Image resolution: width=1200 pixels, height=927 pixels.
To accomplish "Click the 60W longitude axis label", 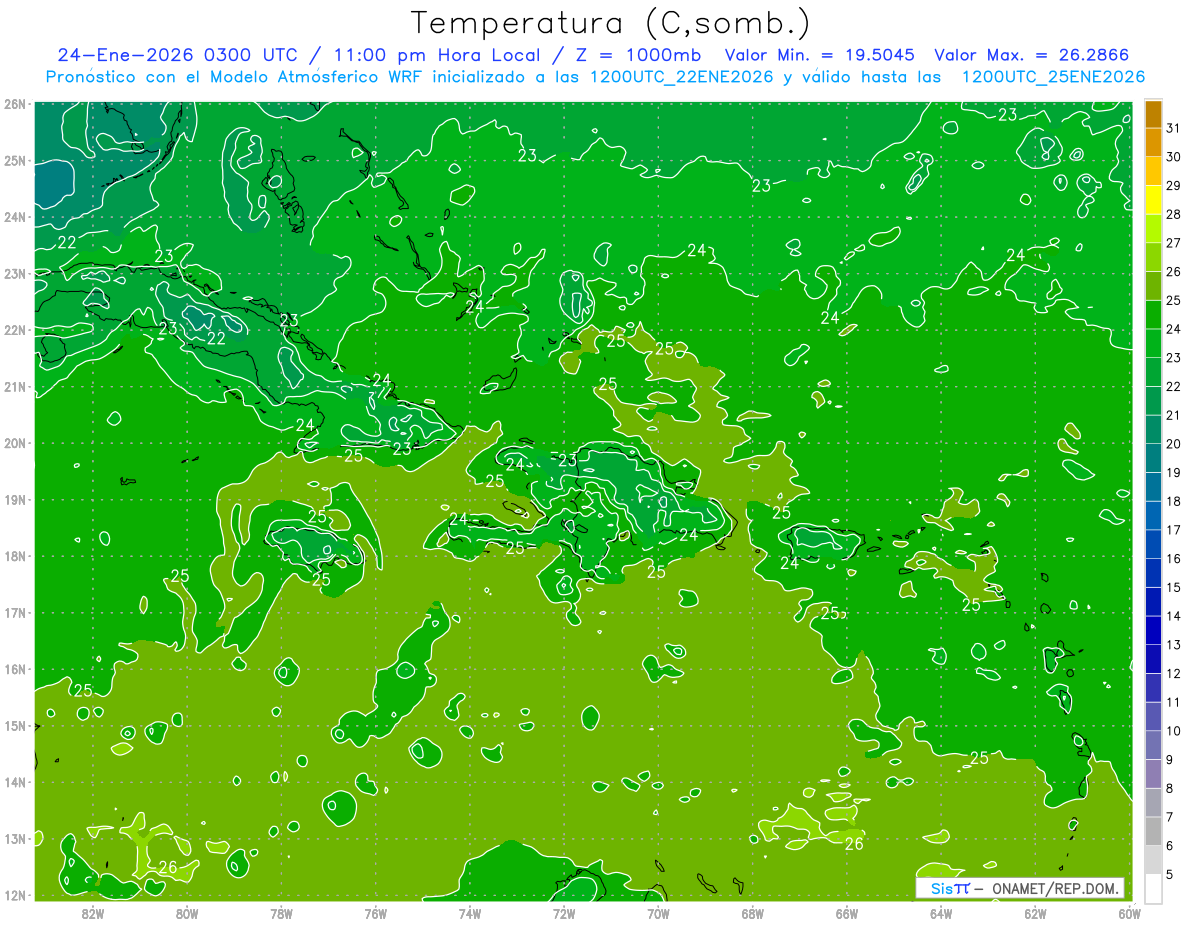I will (1129, 912).
